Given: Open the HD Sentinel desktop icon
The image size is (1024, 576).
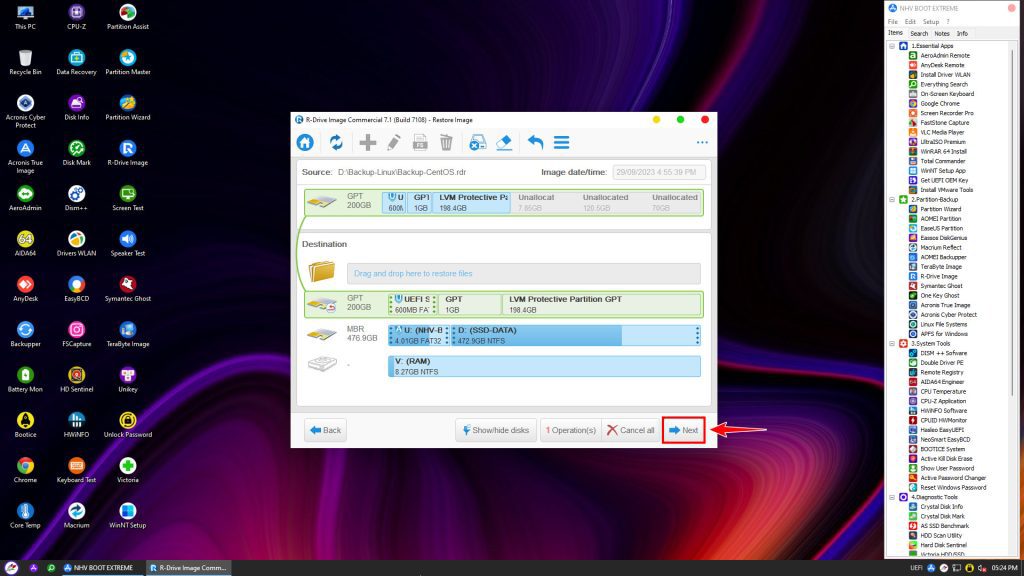Looking at the screenshot, I should coord(76,379).
